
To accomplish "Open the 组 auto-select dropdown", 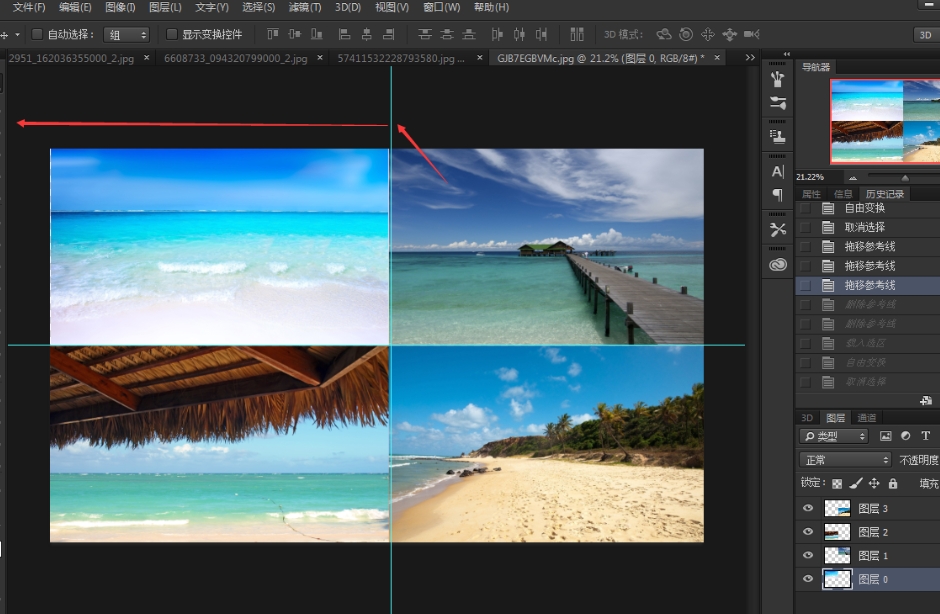I will pos(126,35).
